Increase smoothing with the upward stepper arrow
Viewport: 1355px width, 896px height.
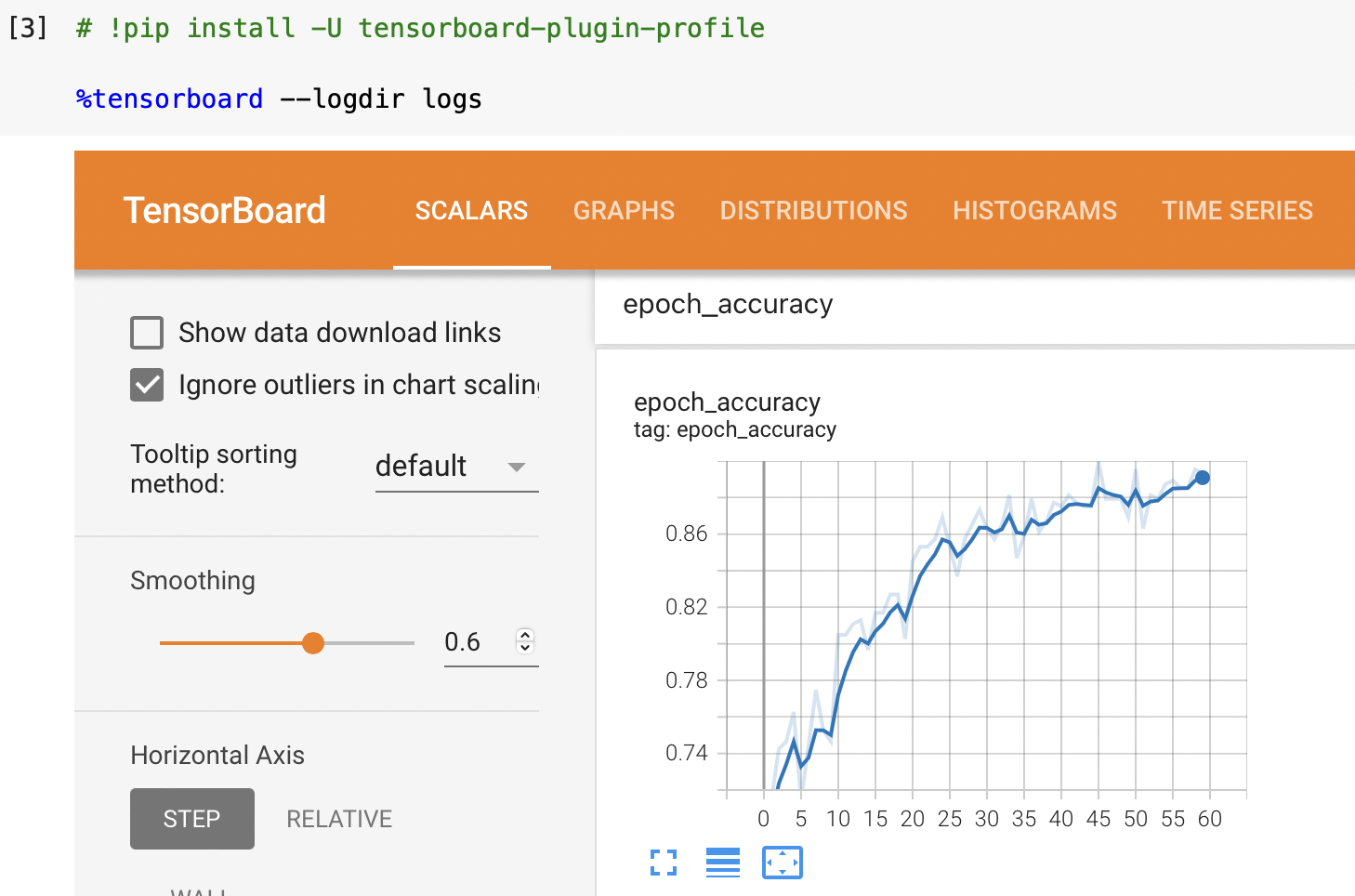(x=523, y=635)
